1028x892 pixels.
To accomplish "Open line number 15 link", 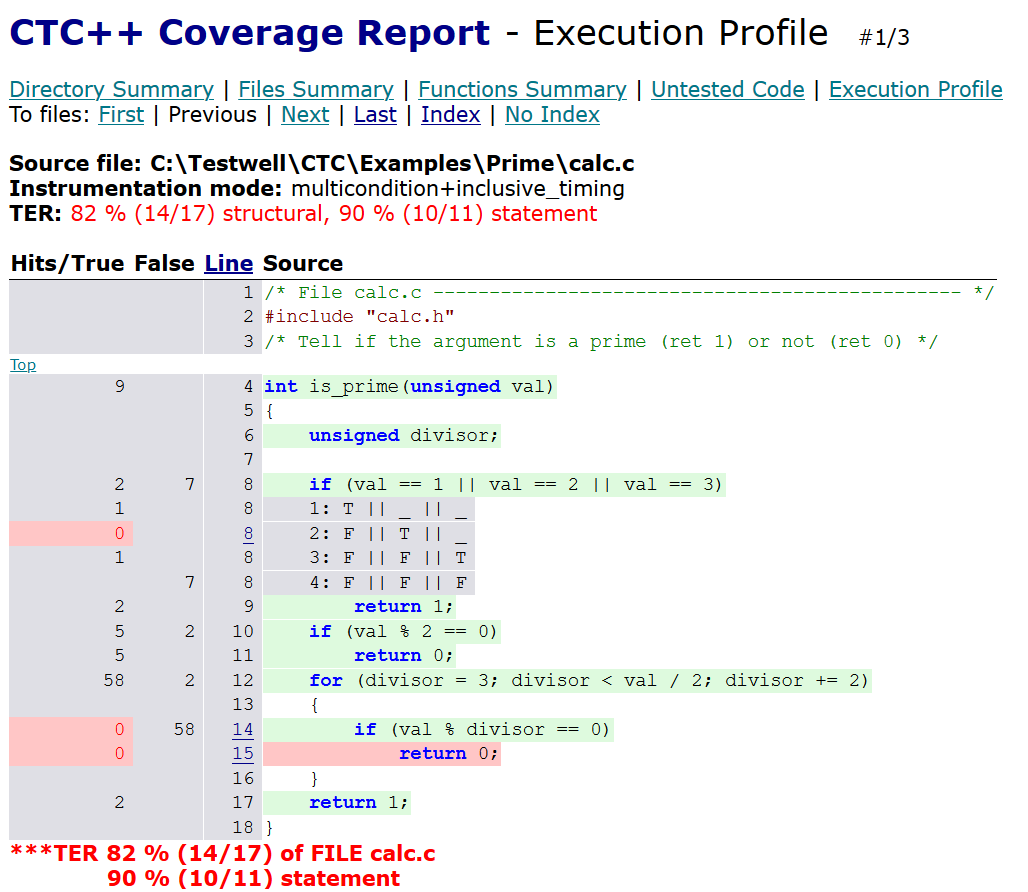I will (243, 754).
